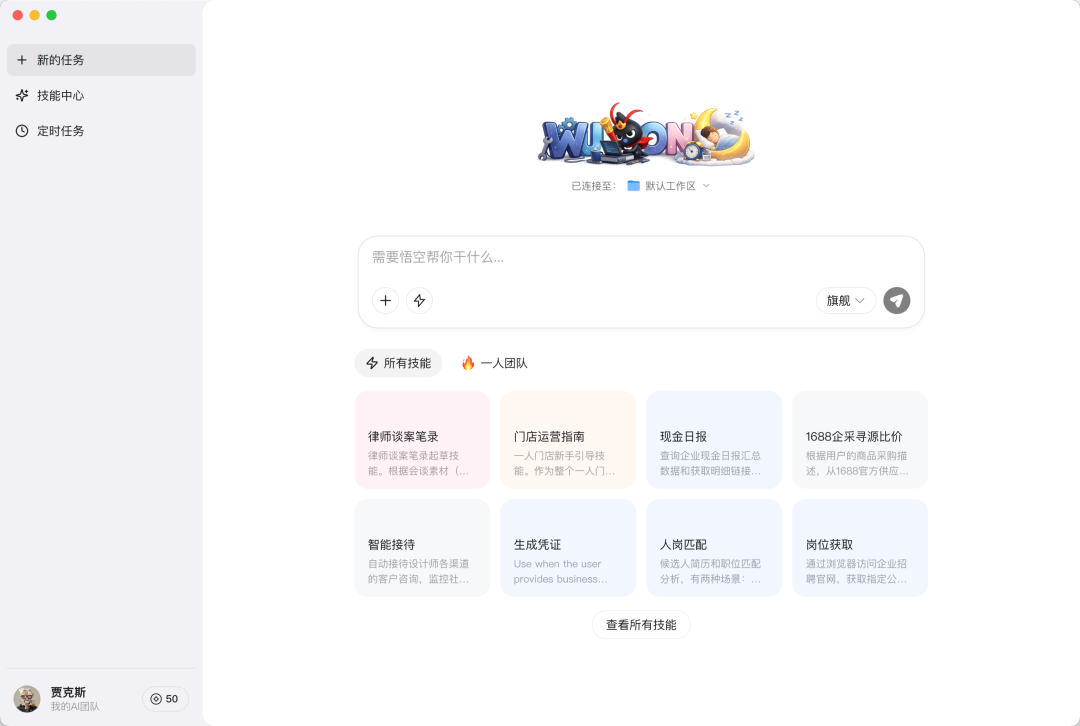
Task: Open the 默认工作区 folder icon
Action: tap(634, 185)
